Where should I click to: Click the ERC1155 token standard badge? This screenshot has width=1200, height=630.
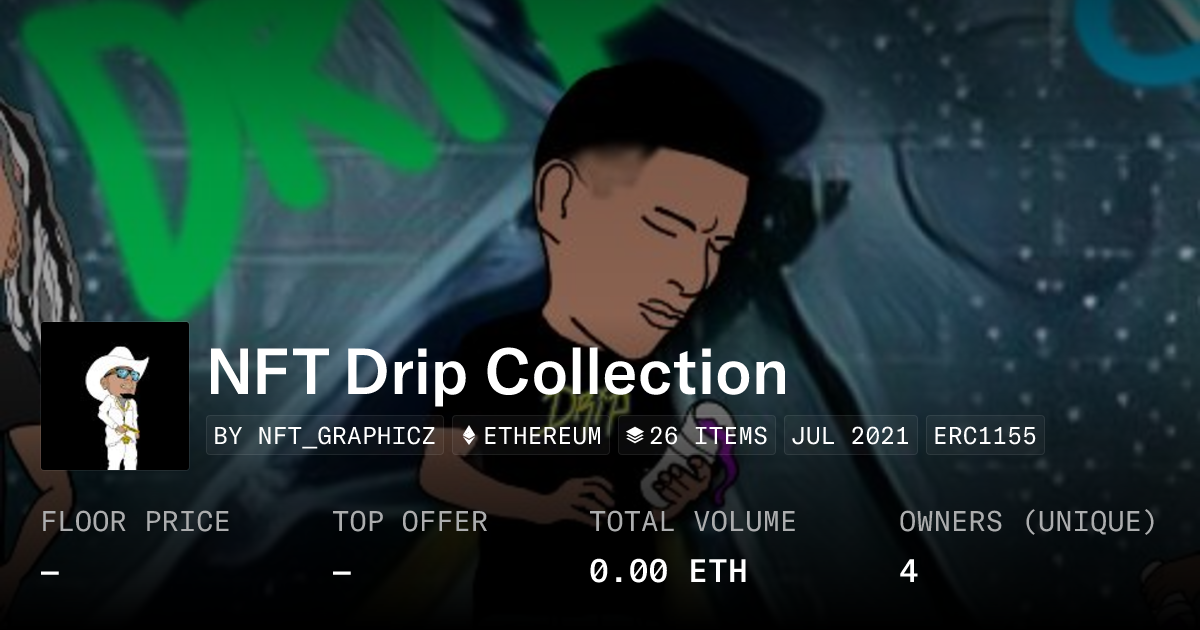click(985, 436)
